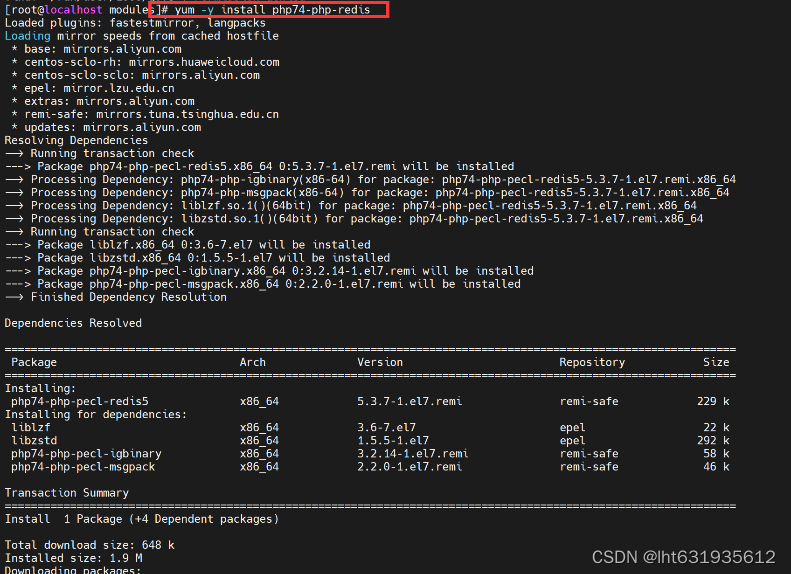Select 'Package liblzf.x86_64 0:3.6-7.el7' line
The image size is (791, 574).
click(188, 245)
